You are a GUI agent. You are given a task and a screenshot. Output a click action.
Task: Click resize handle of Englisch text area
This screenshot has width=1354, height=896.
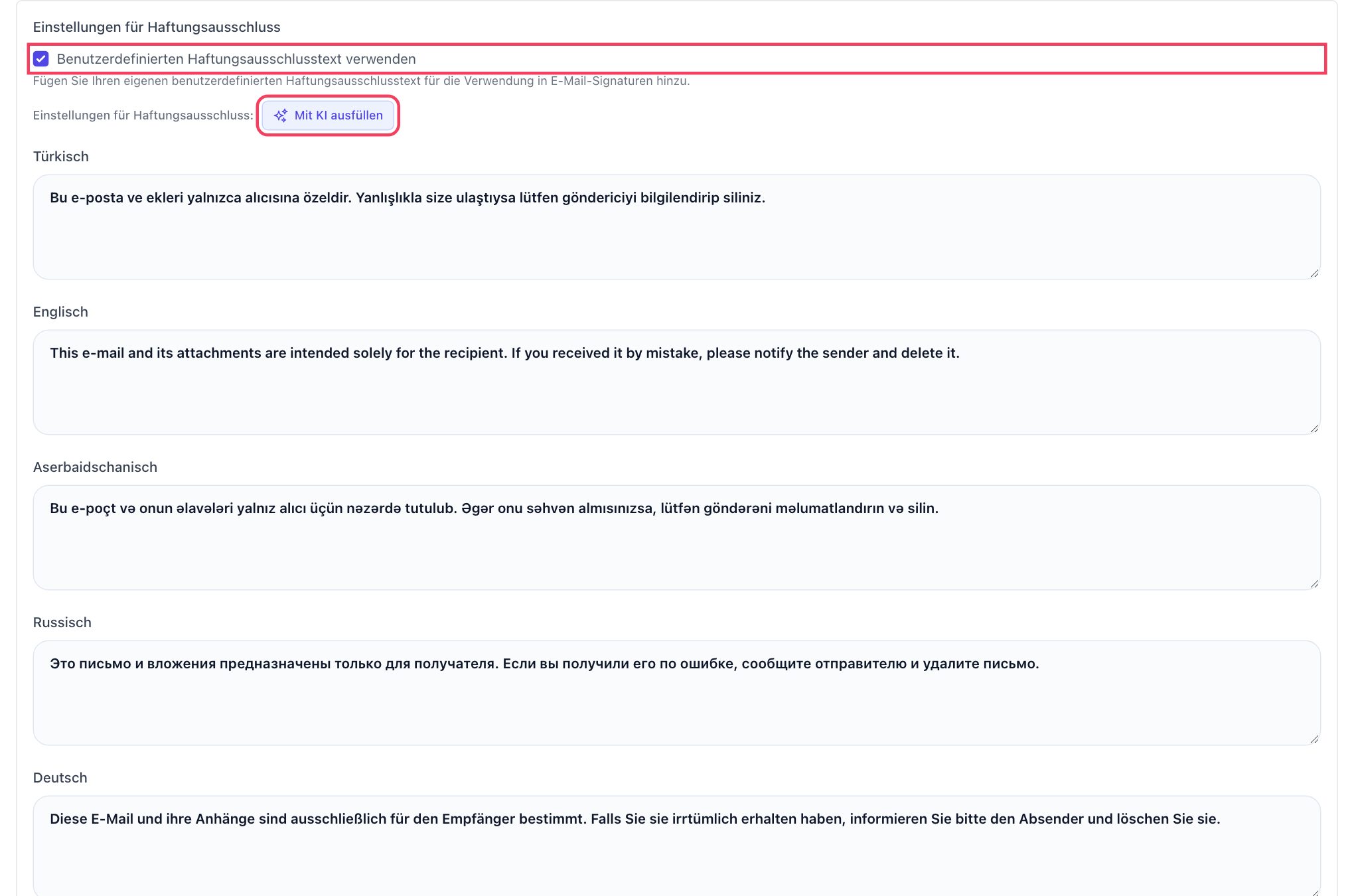[x=1314, y=429]
